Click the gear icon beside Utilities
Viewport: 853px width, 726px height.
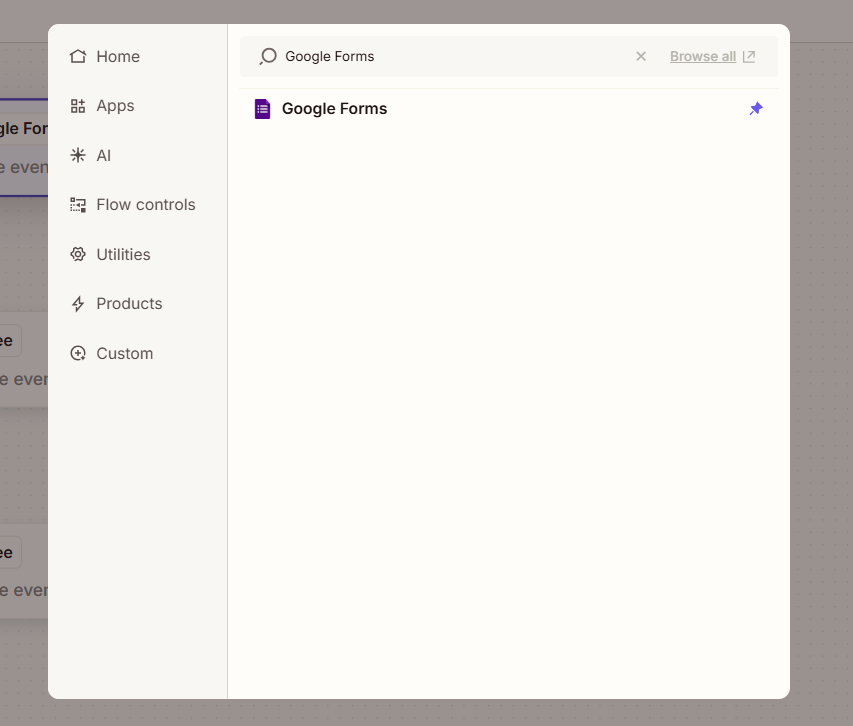pyautogui.click(x=78, y=254)
